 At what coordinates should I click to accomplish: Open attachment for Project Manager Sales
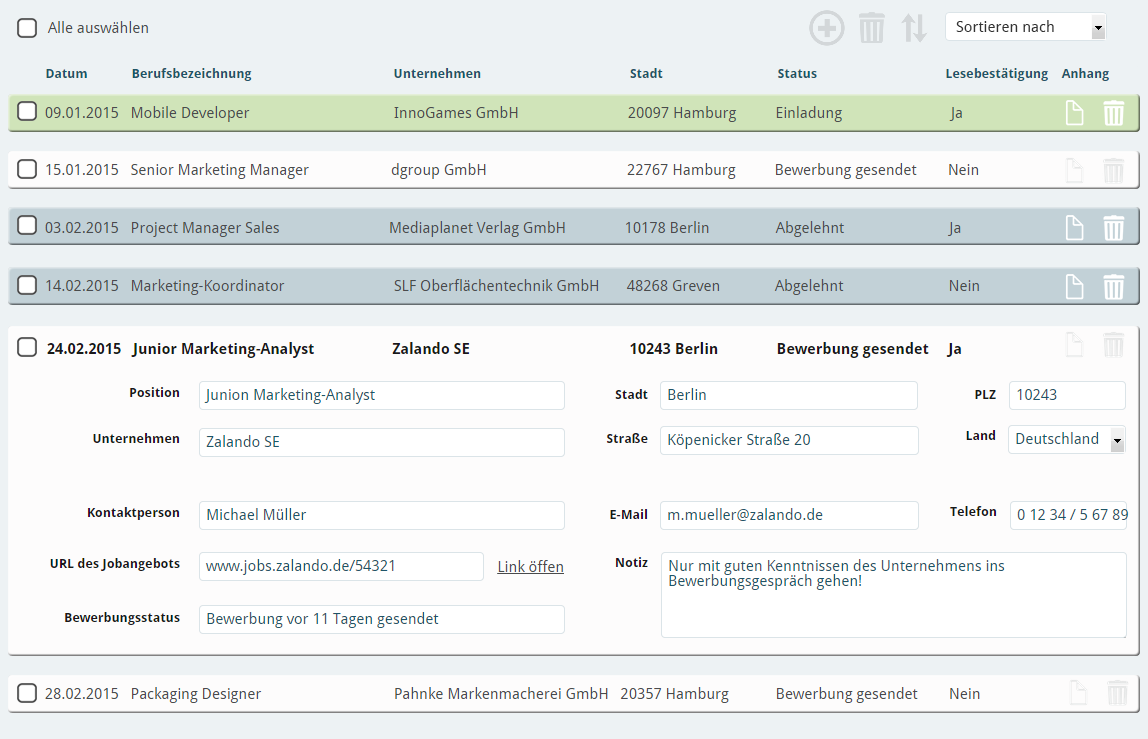(1074, 228)
